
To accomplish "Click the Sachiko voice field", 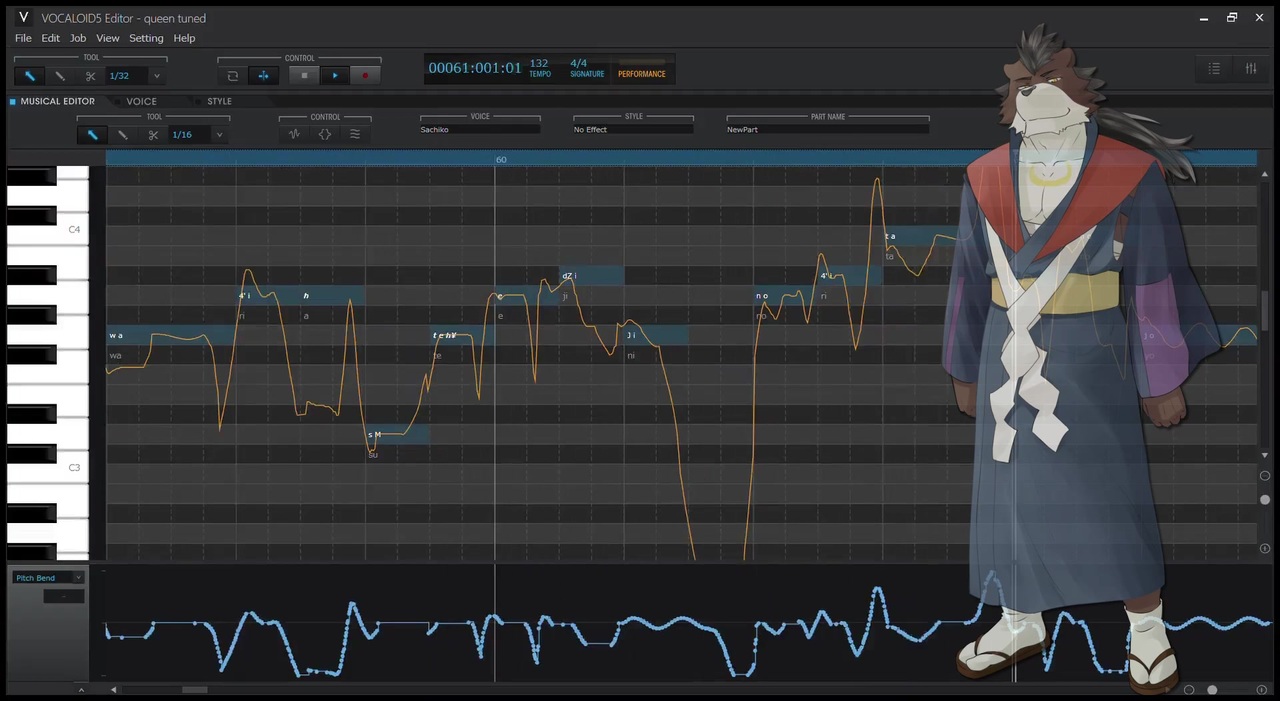I will click(x=480, y=130).
